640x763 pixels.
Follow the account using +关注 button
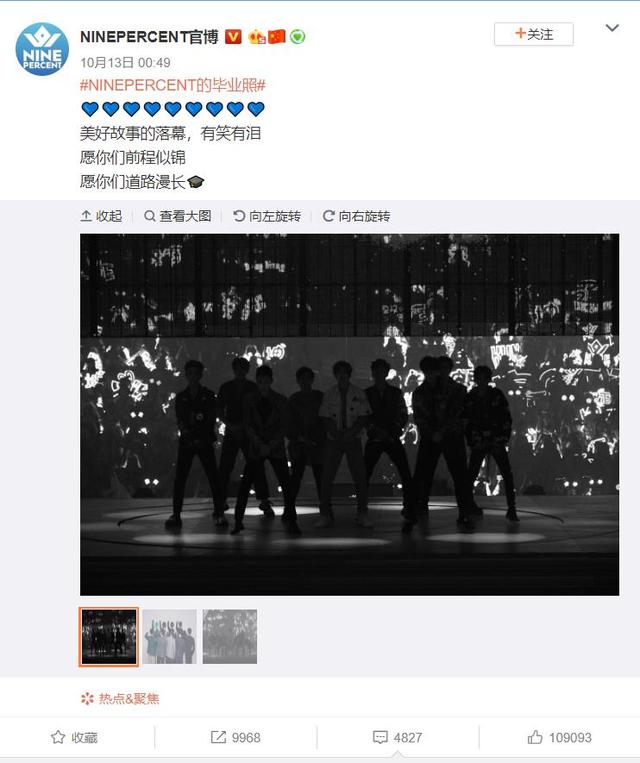pyautogui.click(x=533, y=34)
